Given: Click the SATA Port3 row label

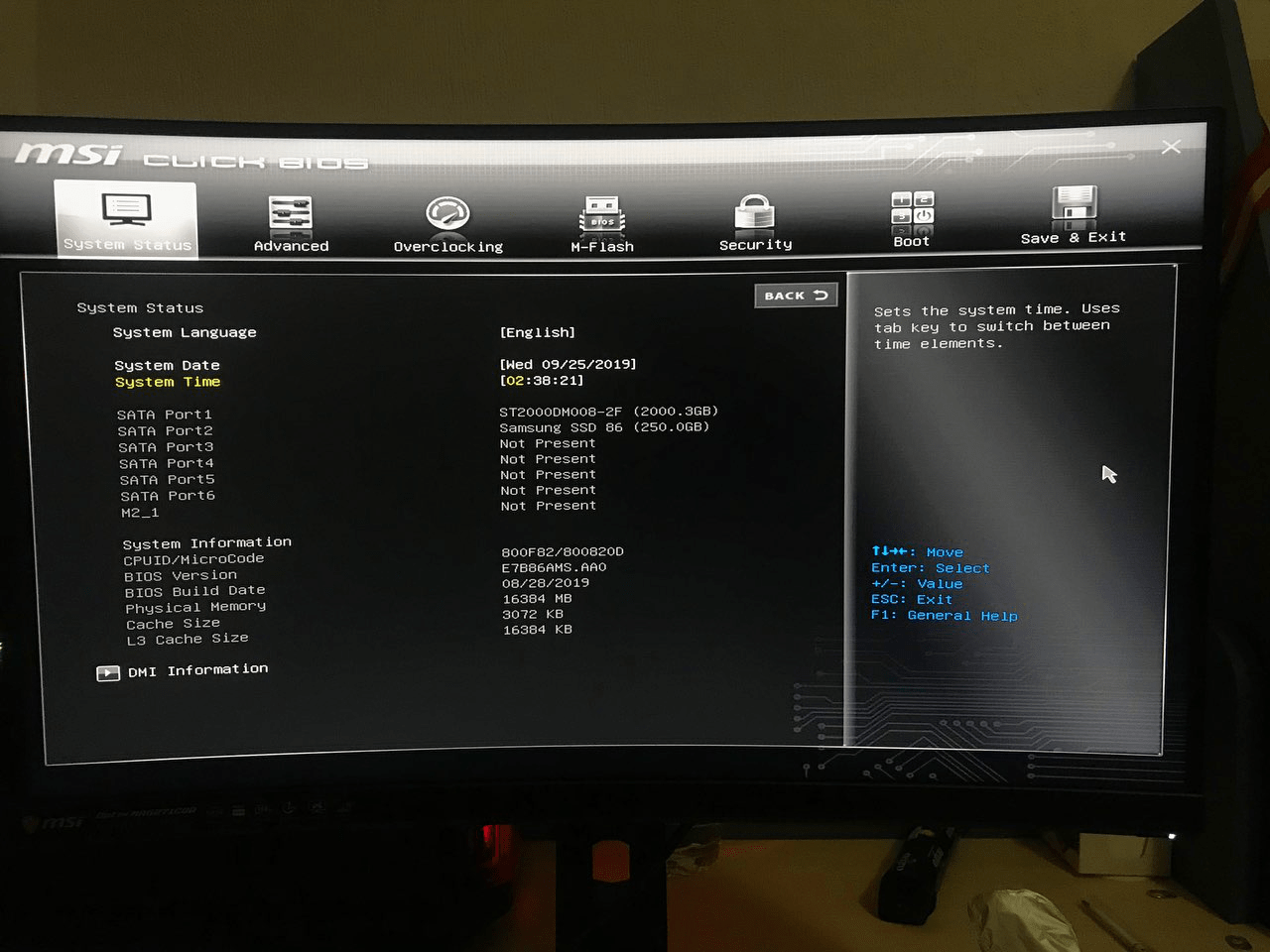Looking at the screenshot, I should 166,447.
